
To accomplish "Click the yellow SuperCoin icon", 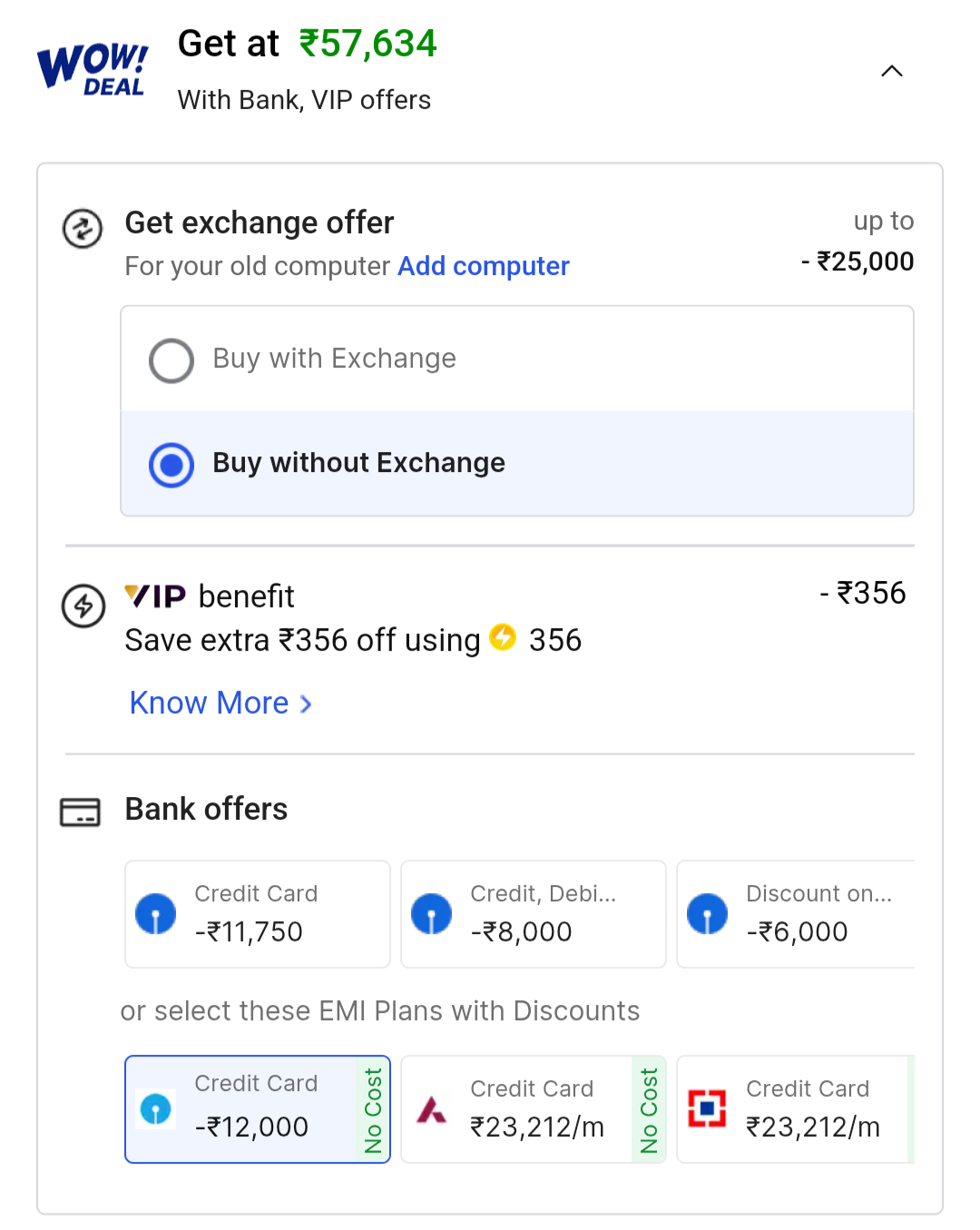I will (x=503, y=638).
